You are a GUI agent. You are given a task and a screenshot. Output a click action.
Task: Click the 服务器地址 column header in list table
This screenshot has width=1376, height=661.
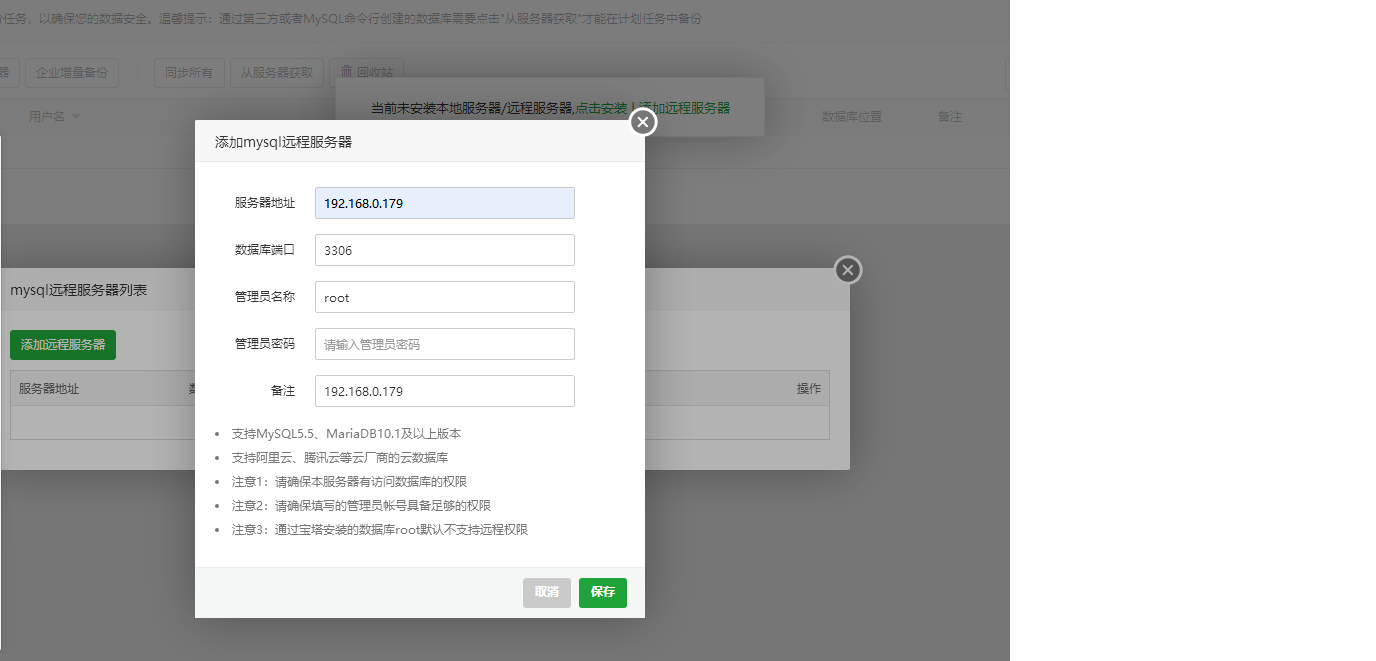point(49,388)
